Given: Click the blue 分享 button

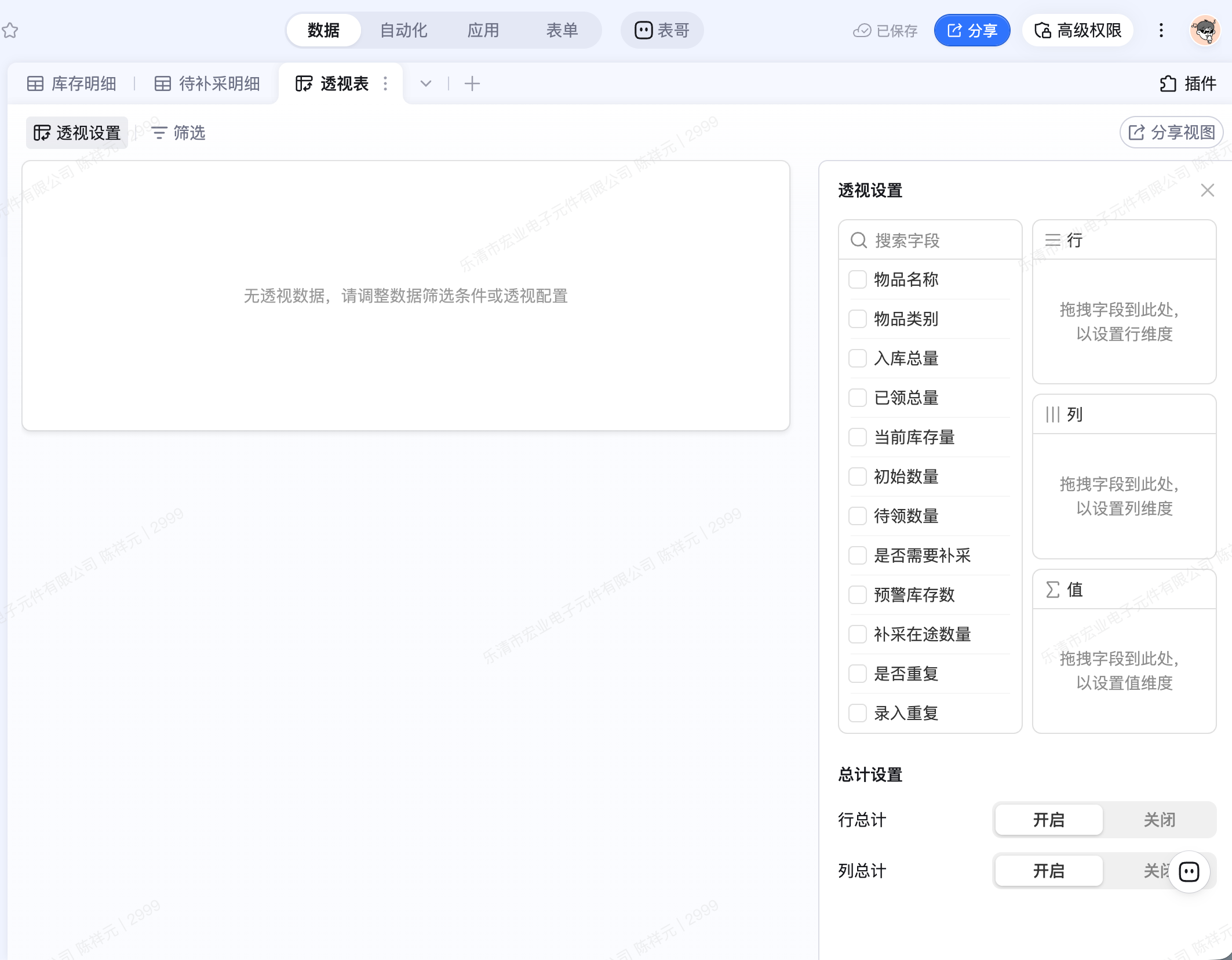Looking at the screenshot, I should [x=972, y=30].
